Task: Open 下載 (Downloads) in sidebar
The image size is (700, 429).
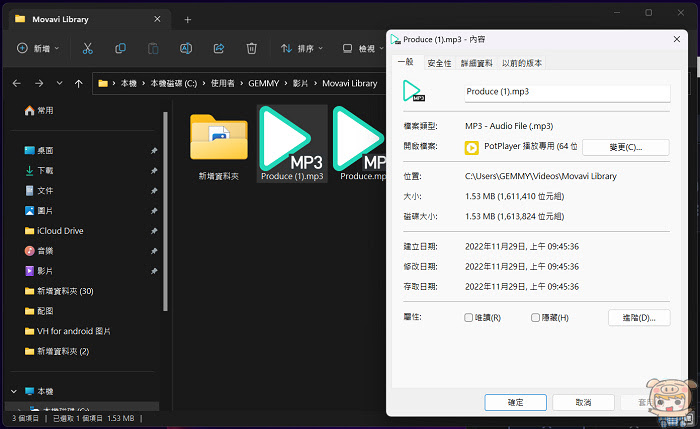Action: (x=39, y=171)
